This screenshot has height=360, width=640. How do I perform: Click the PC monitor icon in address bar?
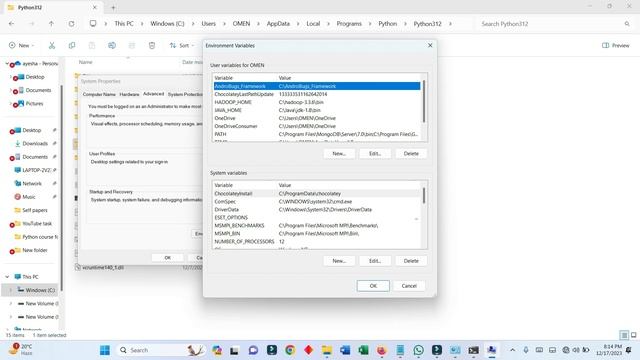point(93,24)
